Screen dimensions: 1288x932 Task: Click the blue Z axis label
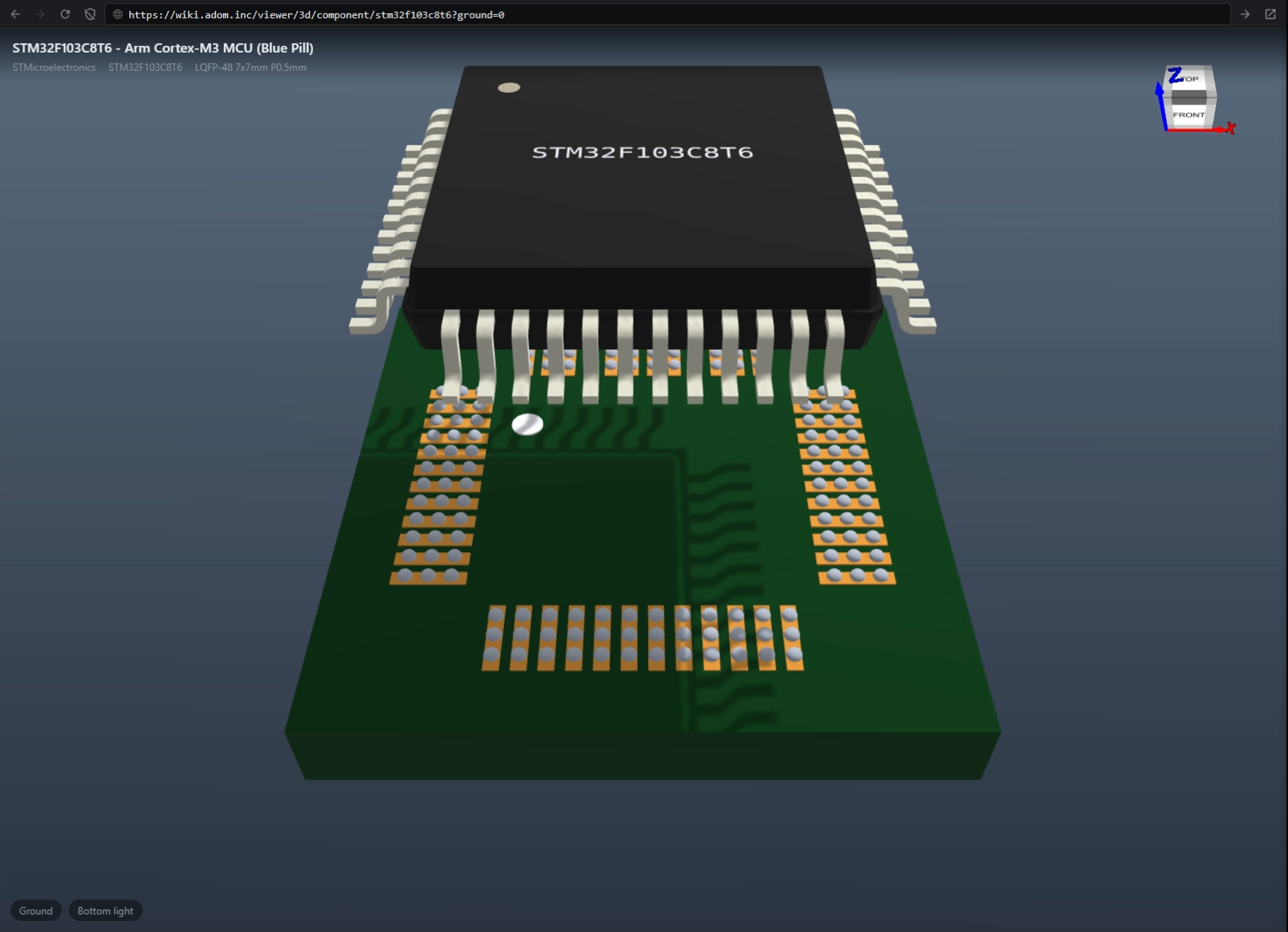point(1175,75)
